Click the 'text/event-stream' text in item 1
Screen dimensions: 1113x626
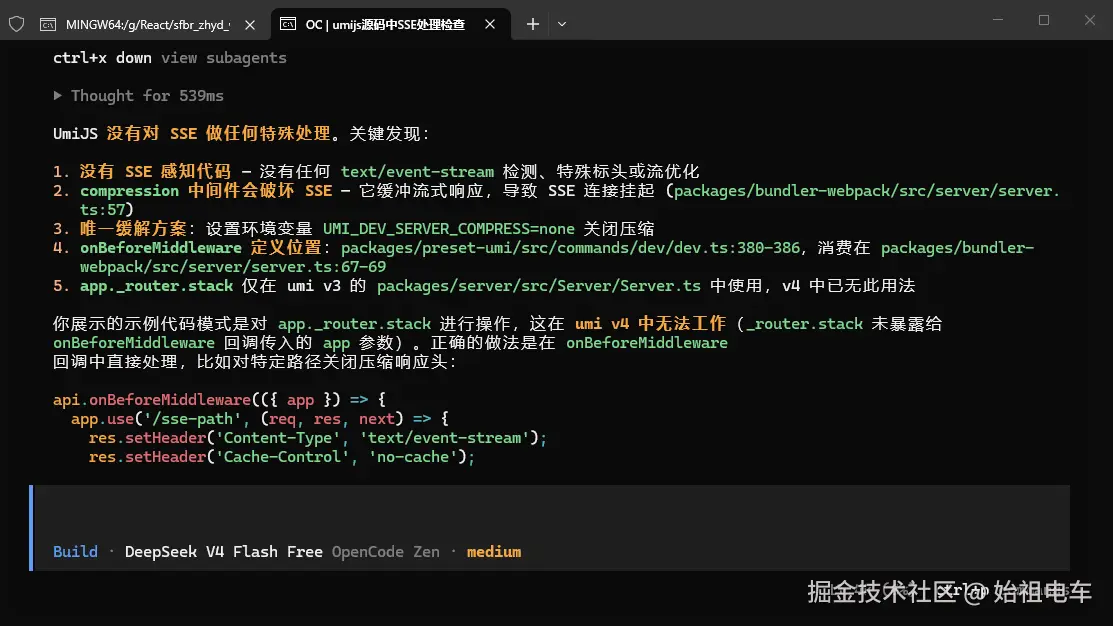417,171
